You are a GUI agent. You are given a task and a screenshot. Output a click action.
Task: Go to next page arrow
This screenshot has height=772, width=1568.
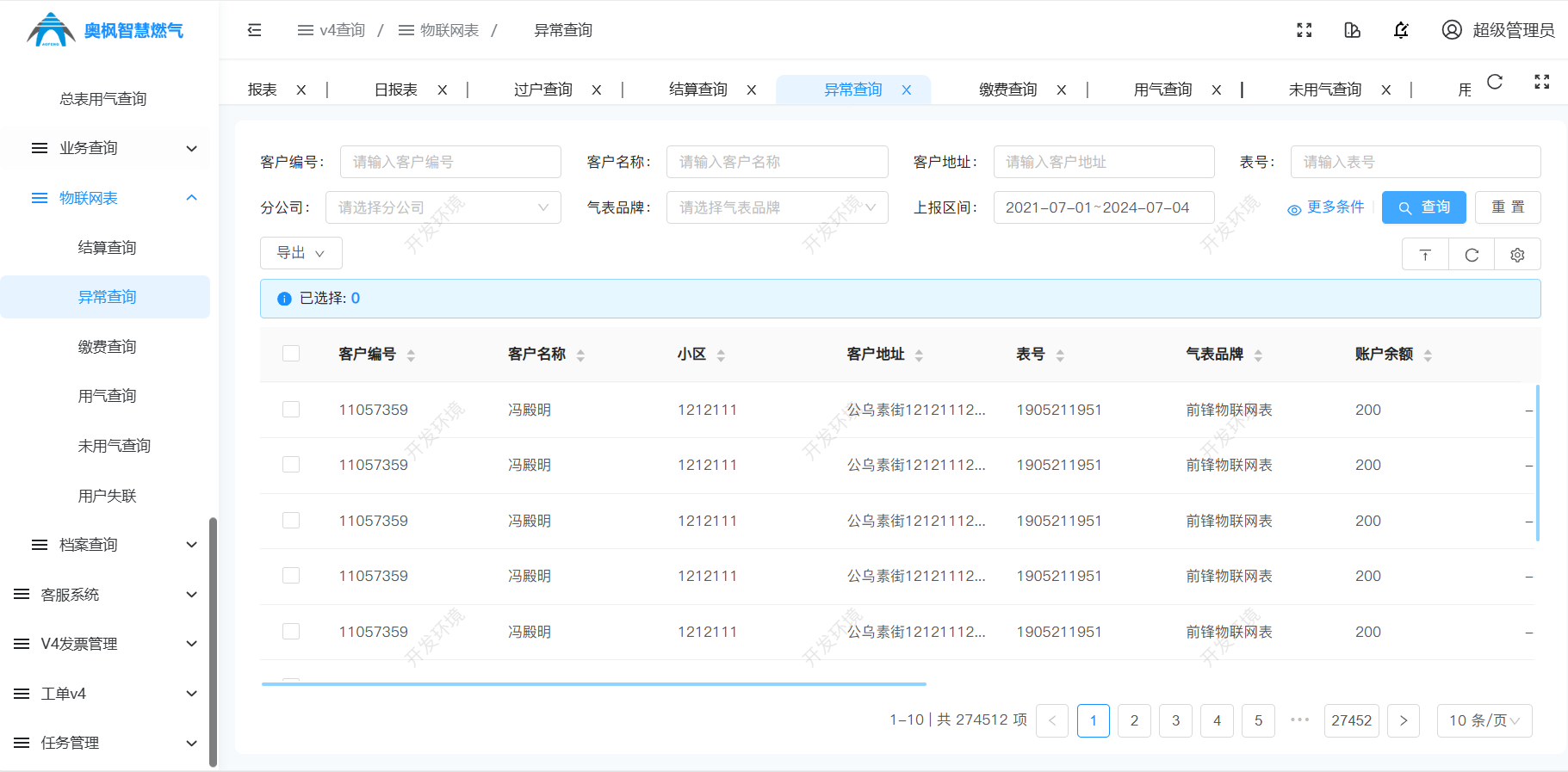(1404, 720)
